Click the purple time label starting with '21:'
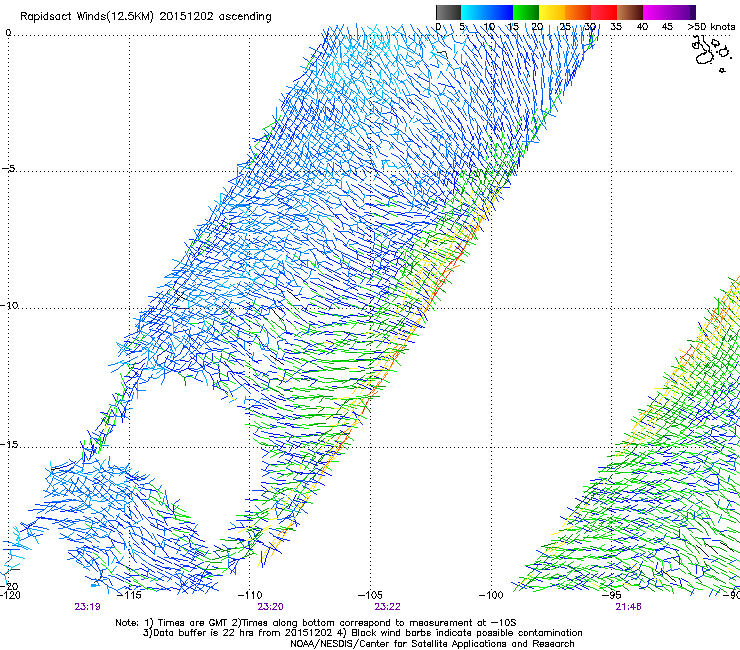The image size is (740, 650). (x=628, y=607)
